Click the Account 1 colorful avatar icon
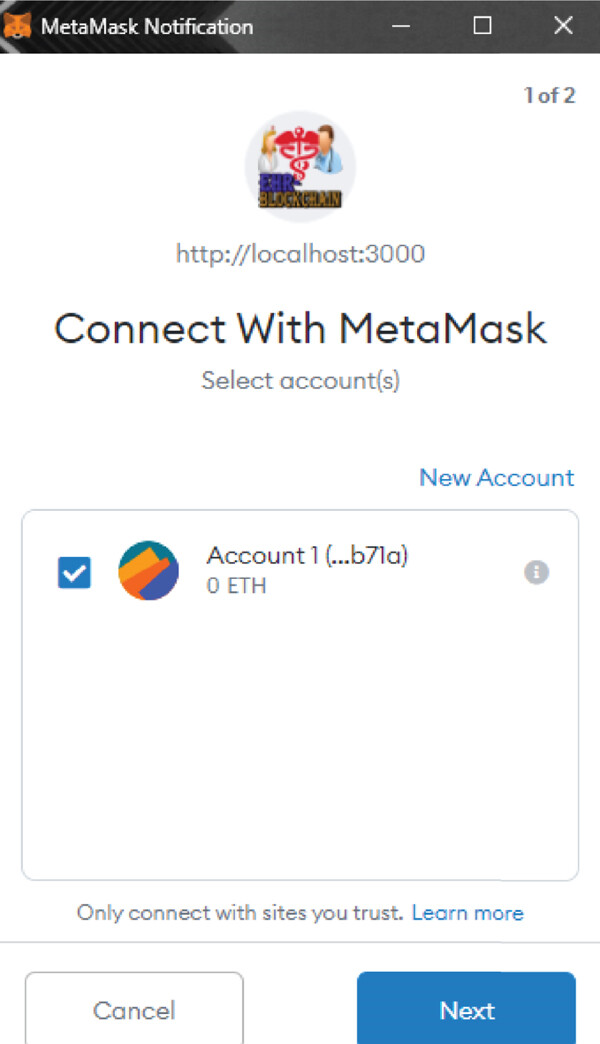Screen dimensions: 600x1044 click(149, 571)
